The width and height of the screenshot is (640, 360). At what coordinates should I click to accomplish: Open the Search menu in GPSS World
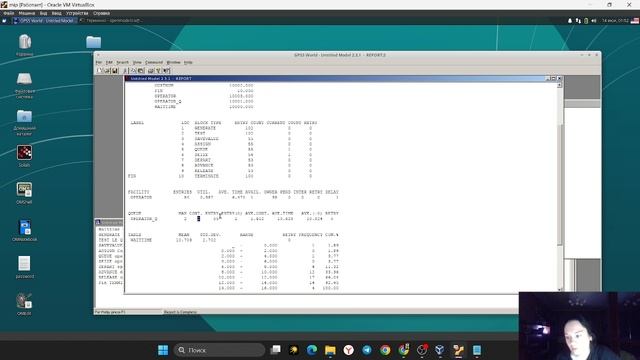tap(122, 62)
